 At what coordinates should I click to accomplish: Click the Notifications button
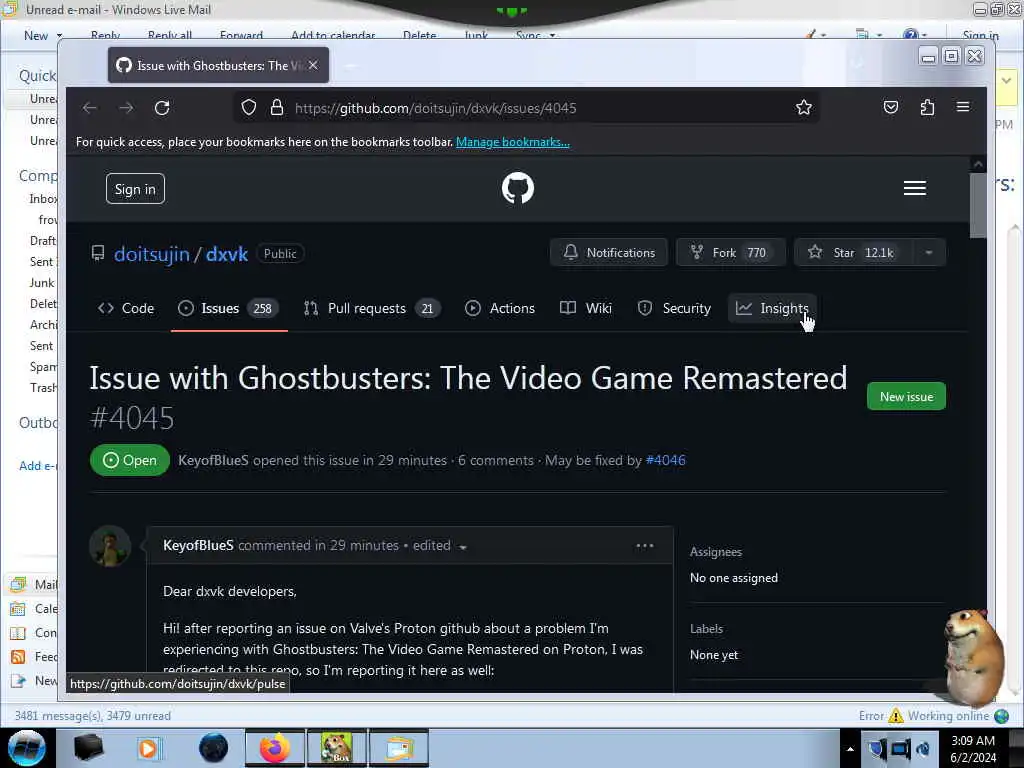point(609,253)
